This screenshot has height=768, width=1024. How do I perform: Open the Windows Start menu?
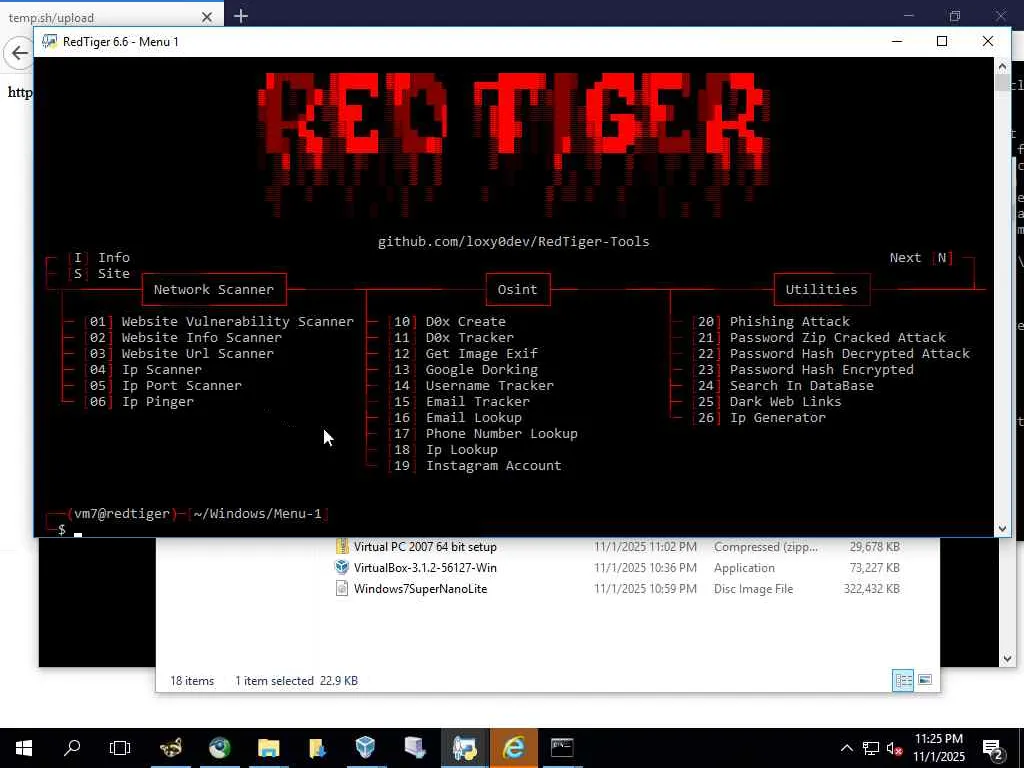click(x=24, y=748)
